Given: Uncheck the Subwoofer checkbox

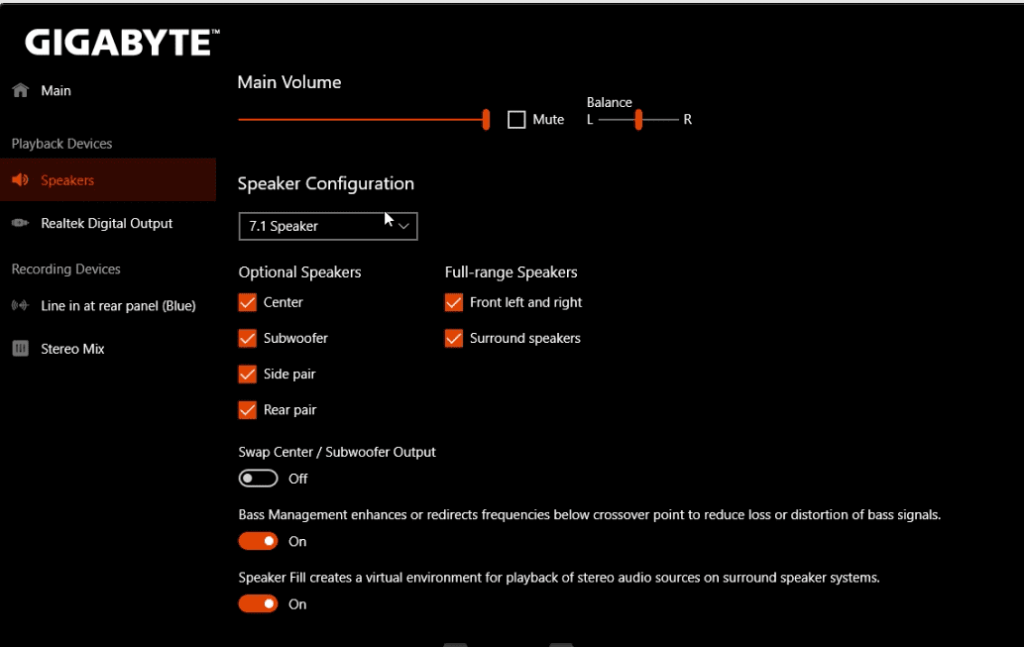Looking at the screenshot, I should pyautogui.click(x=248, y=338).
